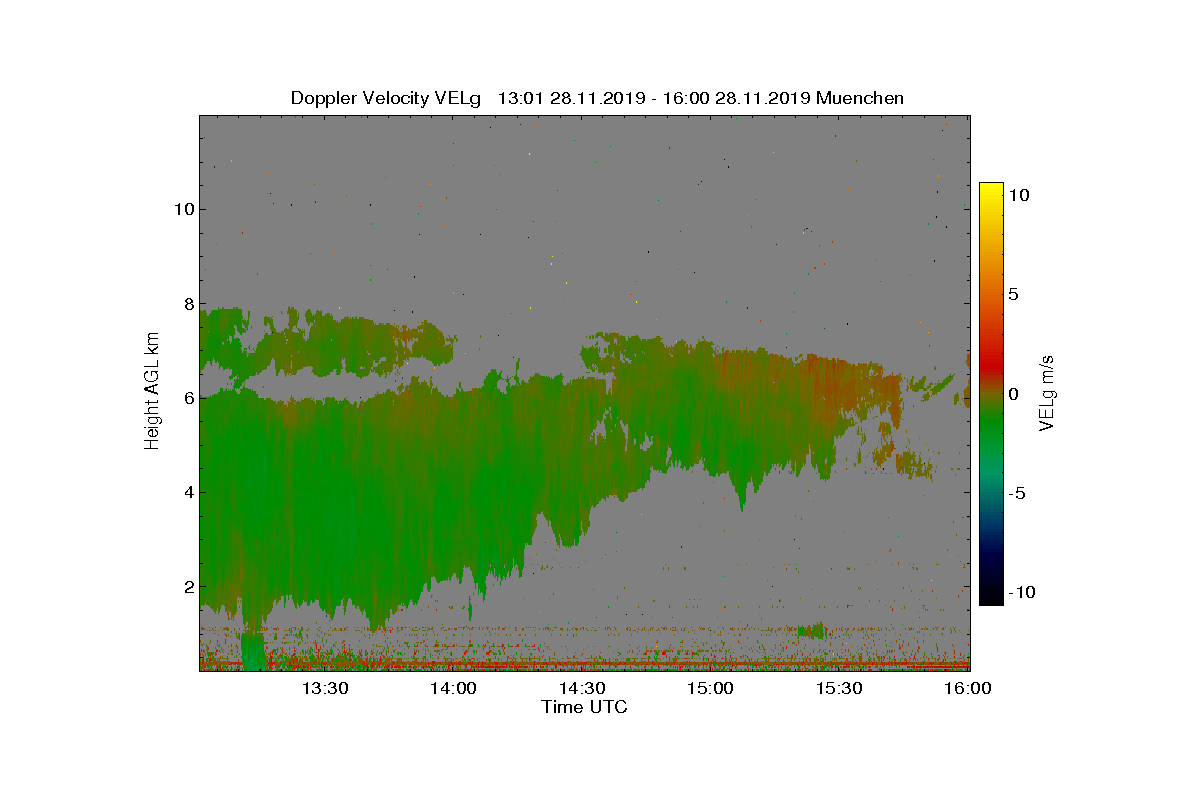Viewport: 1200px width, 800px height.
Task: Click the colorbar tick label 0
Action: 1013,393
